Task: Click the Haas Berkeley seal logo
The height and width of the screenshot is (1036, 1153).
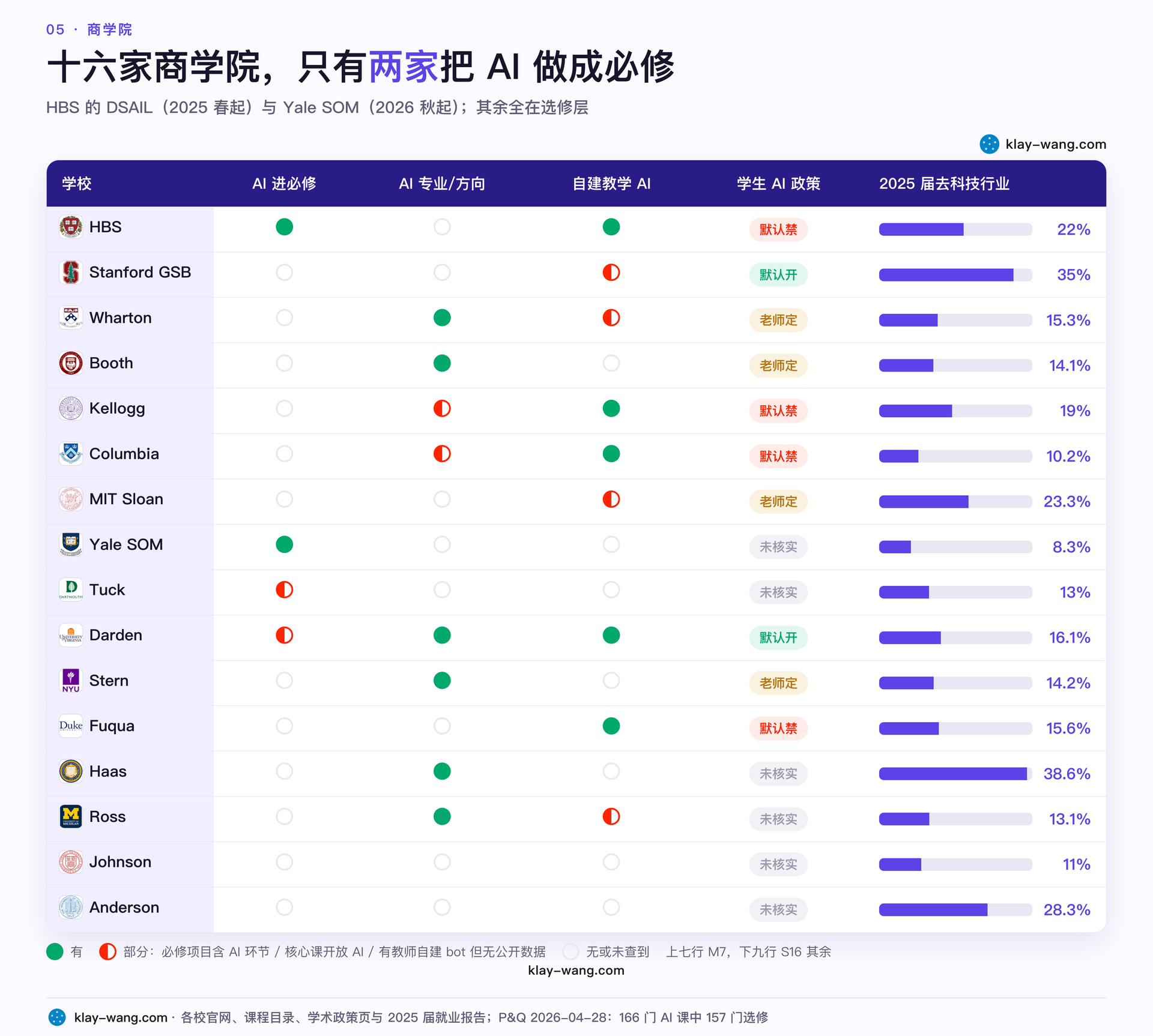Action: 71,771
